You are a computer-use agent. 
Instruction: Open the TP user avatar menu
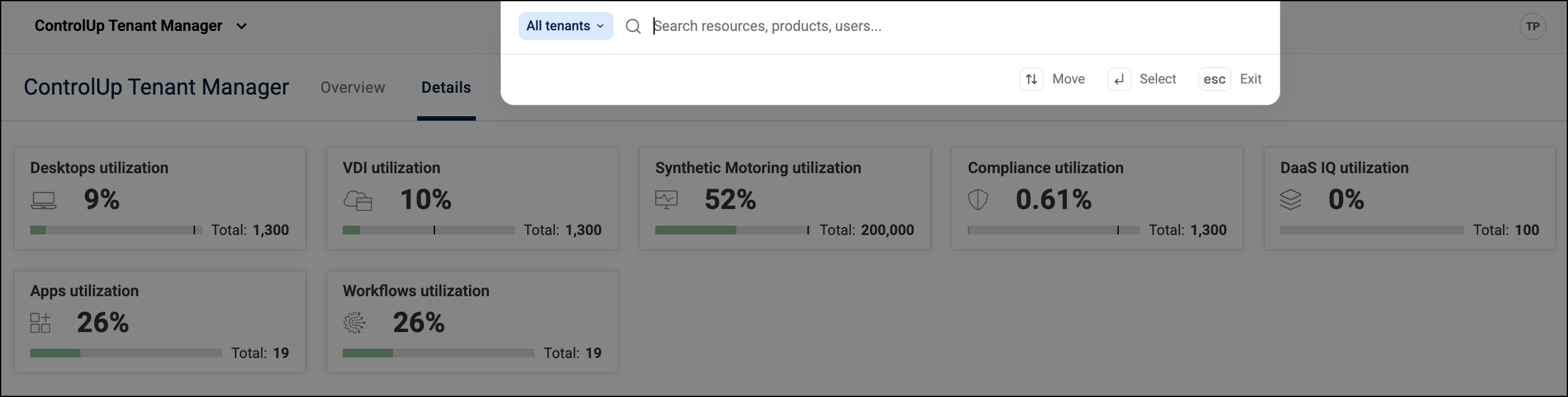pos(1533,27)
